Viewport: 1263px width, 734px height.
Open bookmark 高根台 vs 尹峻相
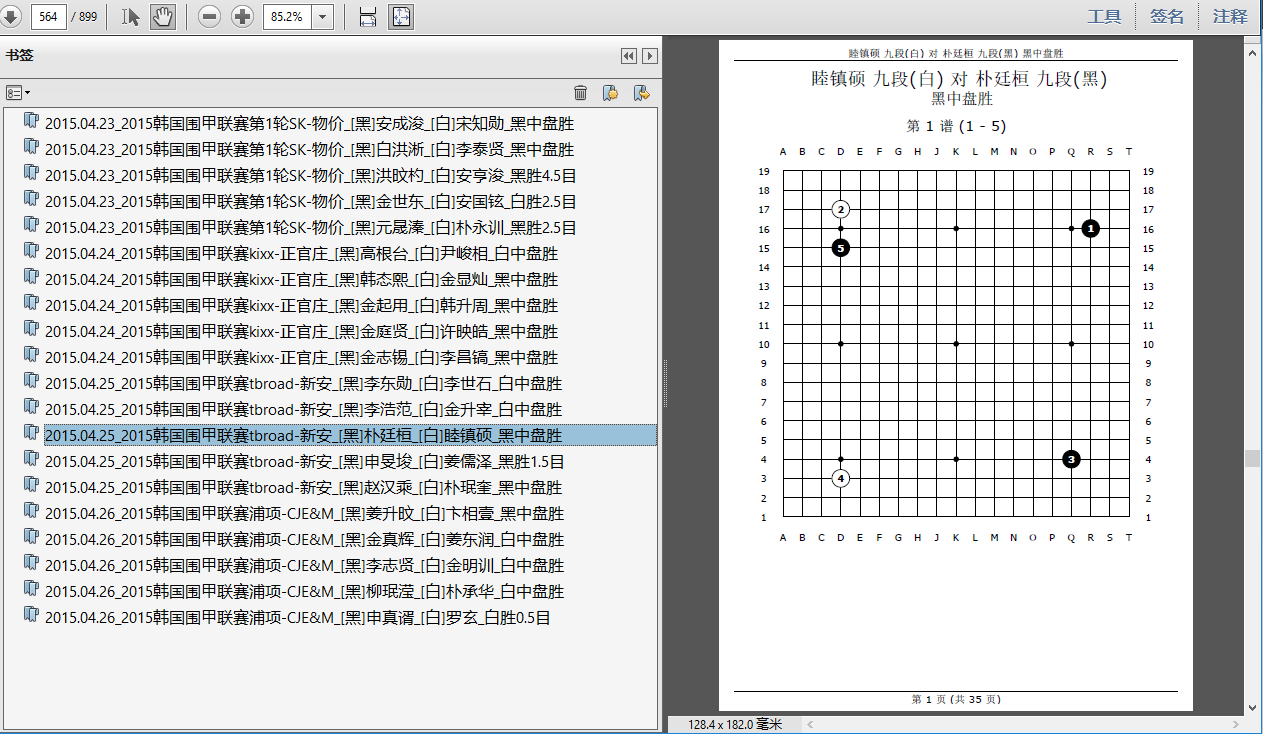[x=301, y=253]
